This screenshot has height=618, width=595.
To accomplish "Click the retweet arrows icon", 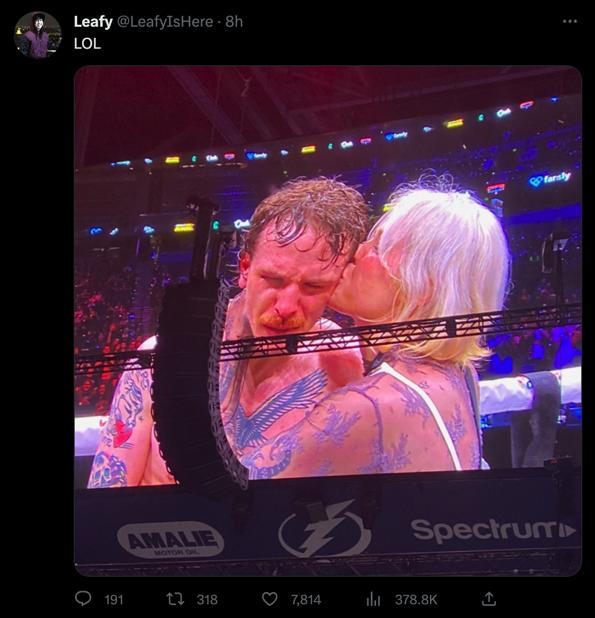I will (x=175, y=599).
